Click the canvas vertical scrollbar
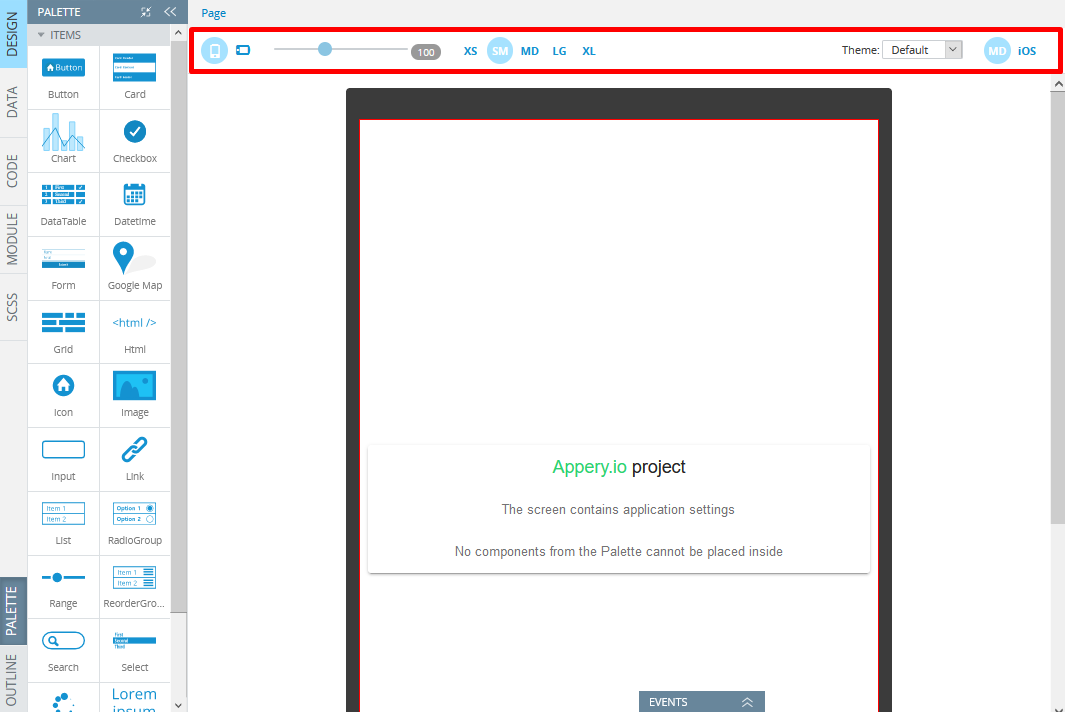Screen dimensions: 1065x712 [1058, 307]
